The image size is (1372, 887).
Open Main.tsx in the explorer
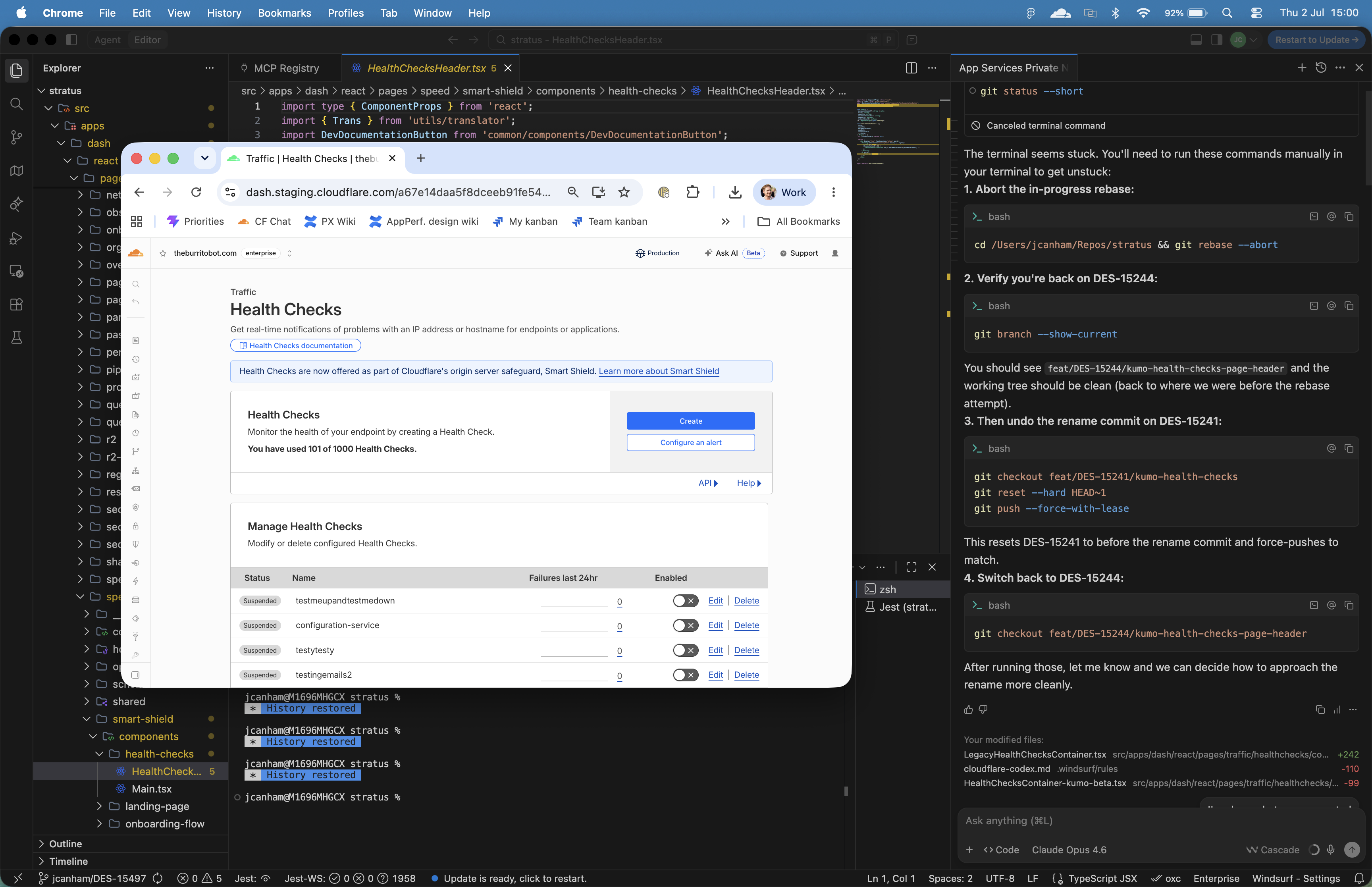[x=151, y=789]
